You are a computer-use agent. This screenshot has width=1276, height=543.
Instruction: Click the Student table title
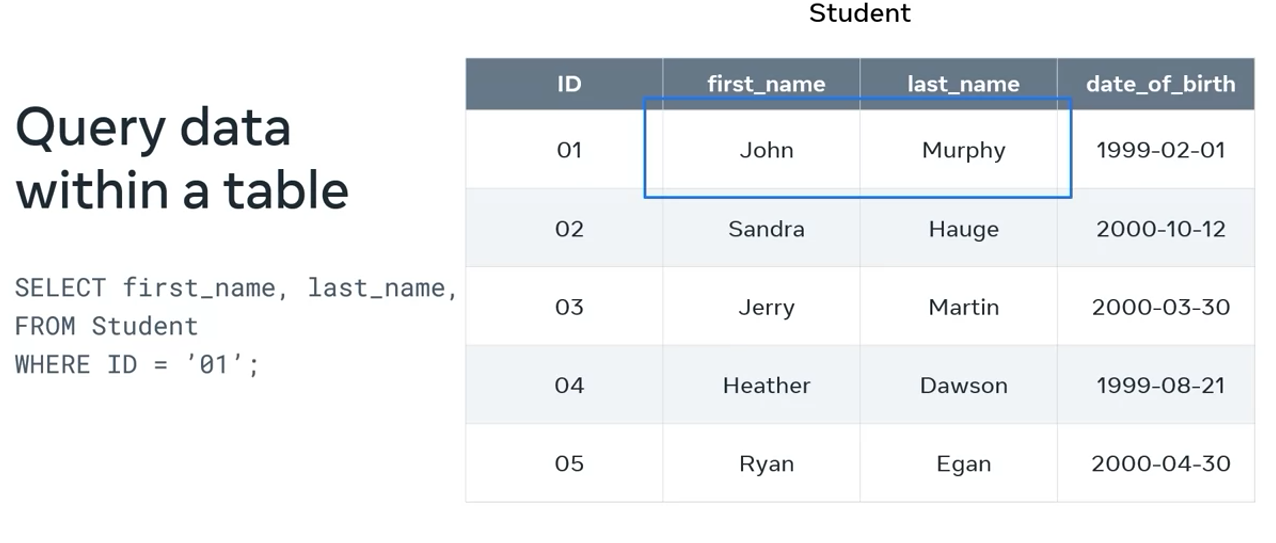coord(859,14)
